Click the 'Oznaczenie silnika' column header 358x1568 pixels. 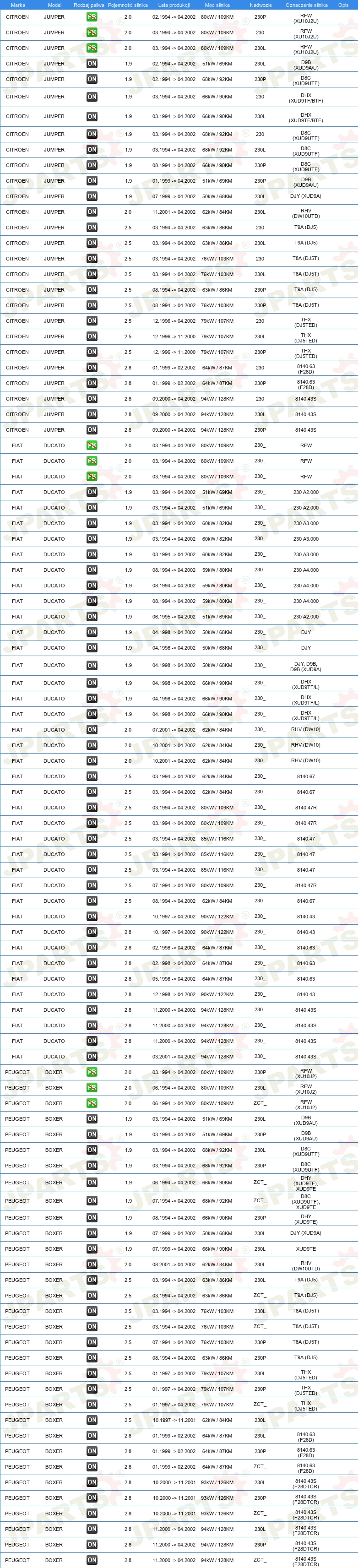306,5
